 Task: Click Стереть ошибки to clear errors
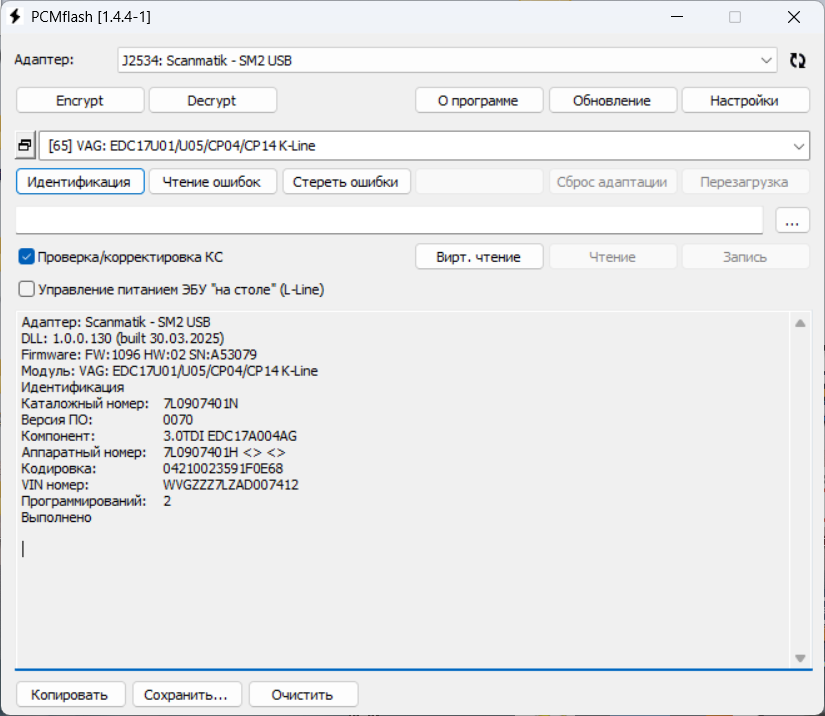coord(345,182)
